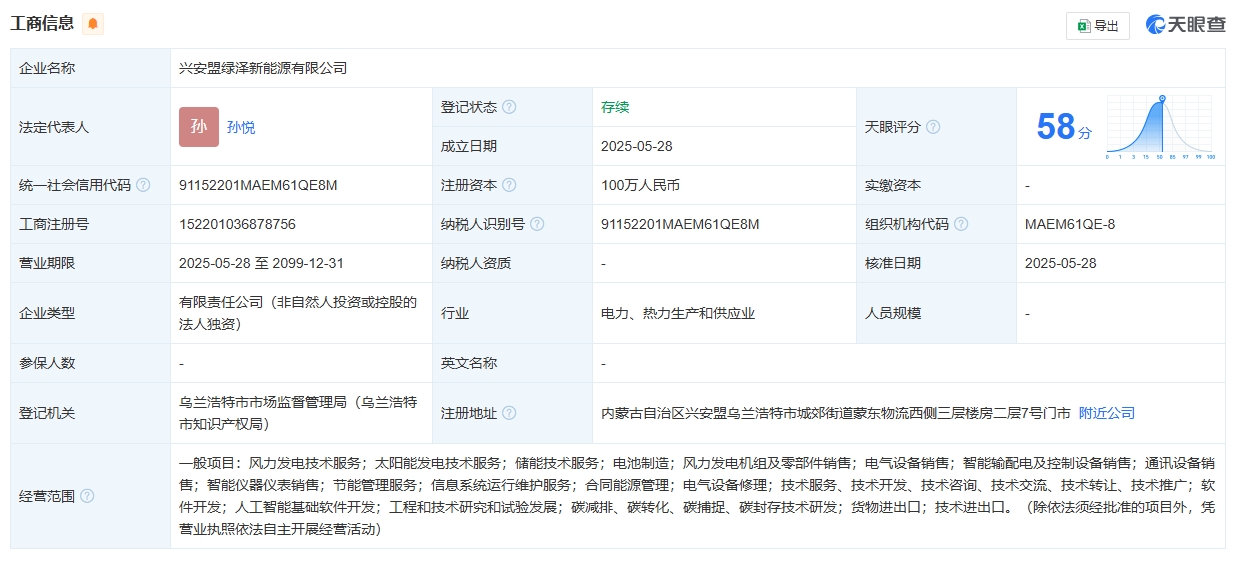
Task: Click the 参保人数 label
Action: coord(47,363)
